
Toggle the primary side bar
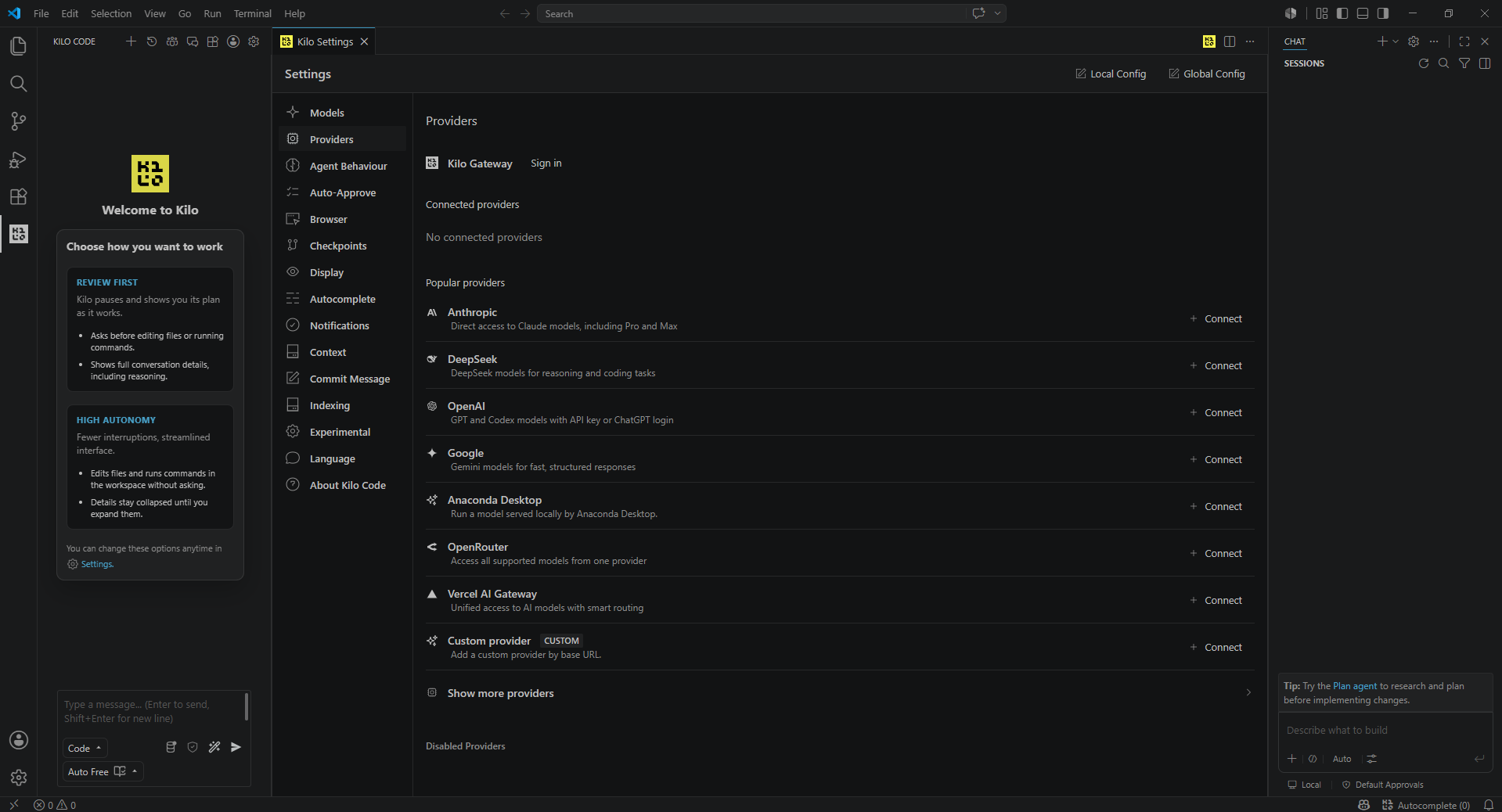click(x=1342, y=13)
